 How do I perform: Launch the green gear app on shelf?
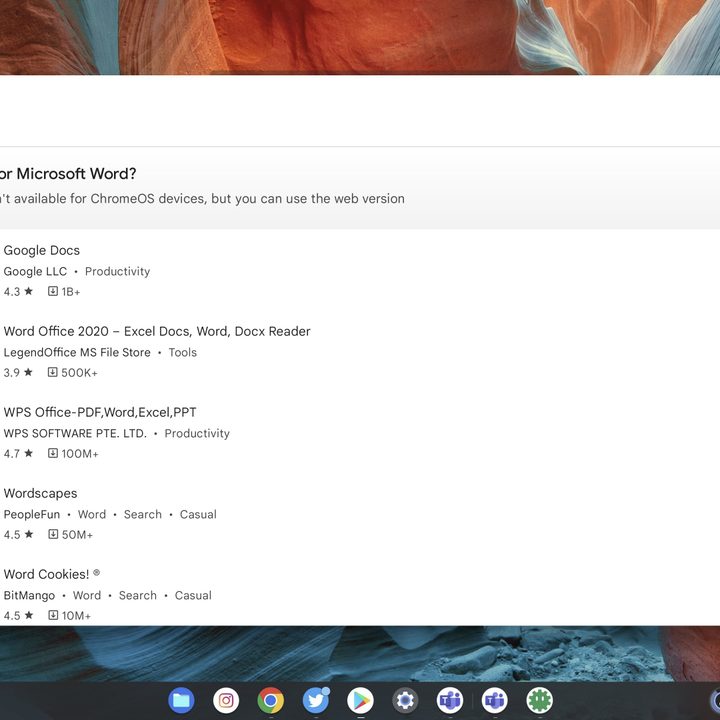pyautogui.click(x=540, y=700)
